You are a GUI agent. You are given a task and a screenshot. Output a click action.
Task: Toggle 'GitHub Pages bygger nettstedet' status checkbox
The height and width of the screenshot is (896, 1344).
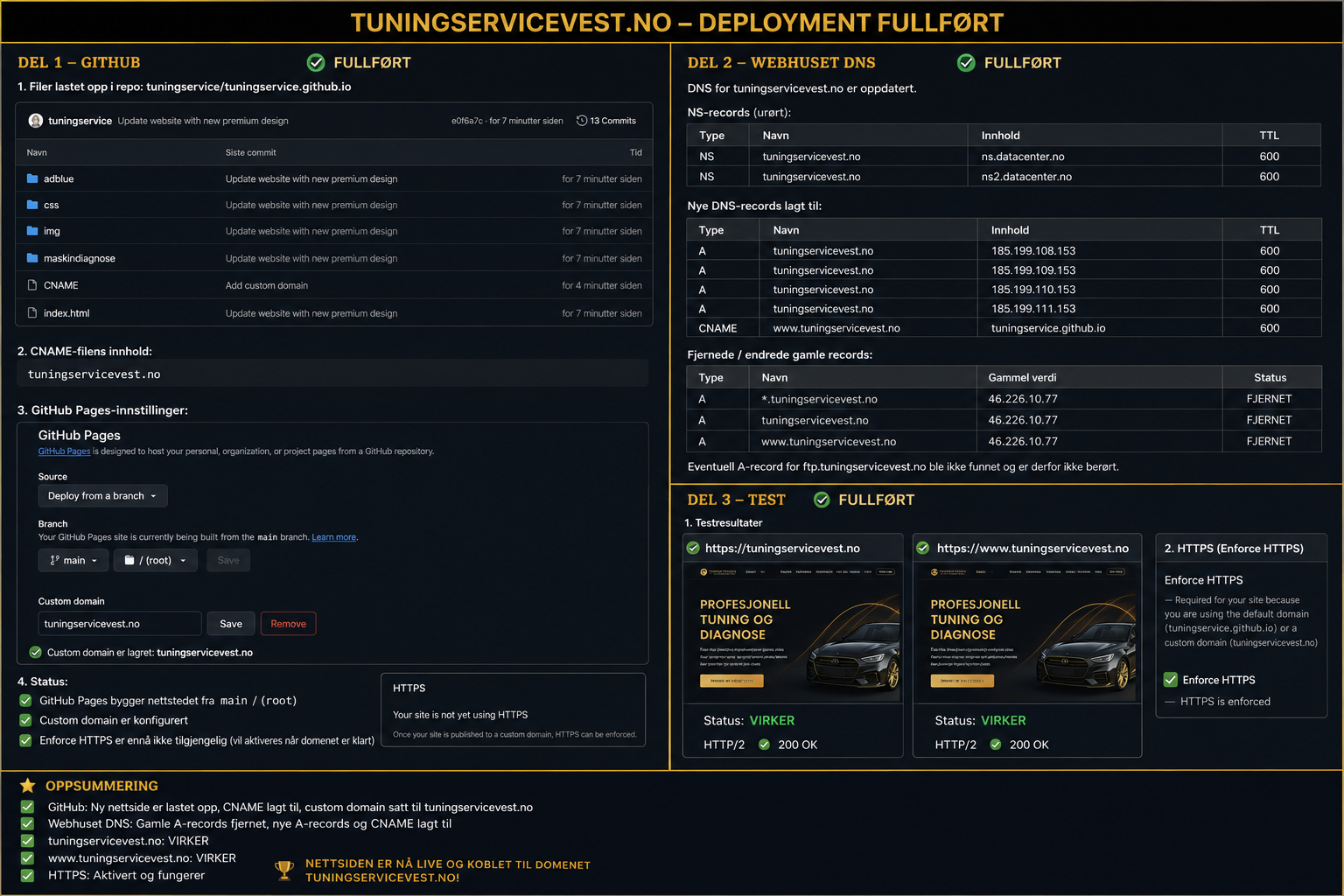(25, 700)
